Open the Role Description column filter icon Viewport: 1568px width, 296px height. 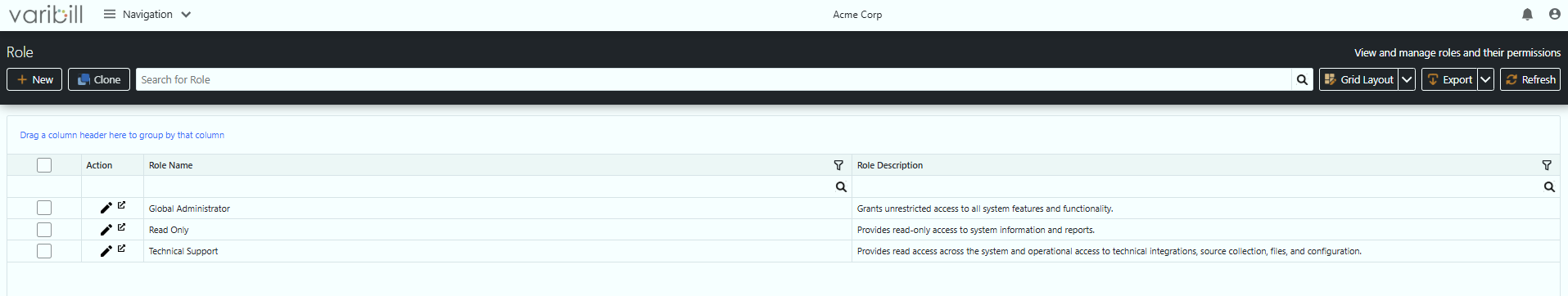tap(1547, 165)
